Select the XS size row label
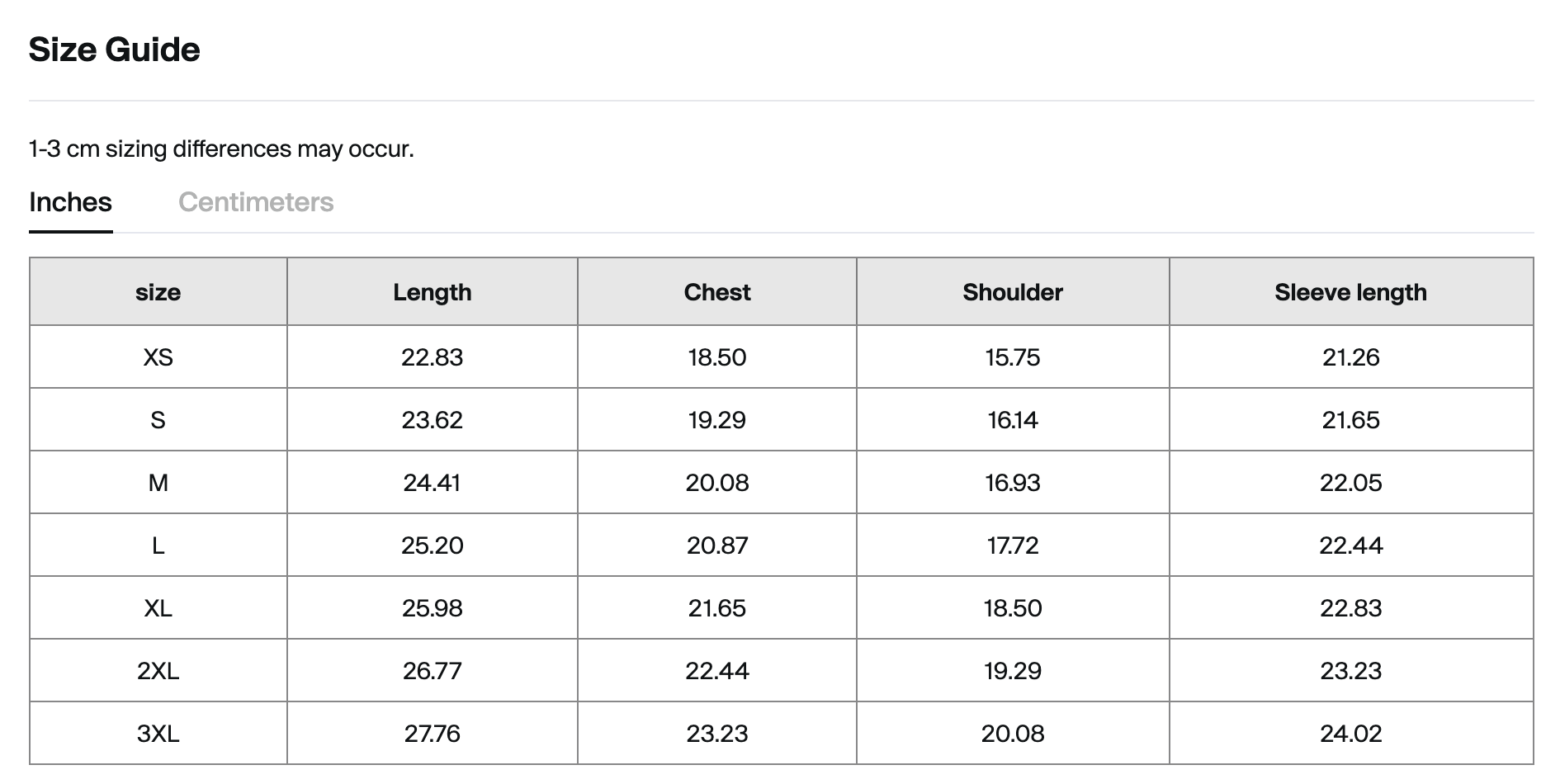This screenshot has height=784, width=1560. tap(158, 357)
